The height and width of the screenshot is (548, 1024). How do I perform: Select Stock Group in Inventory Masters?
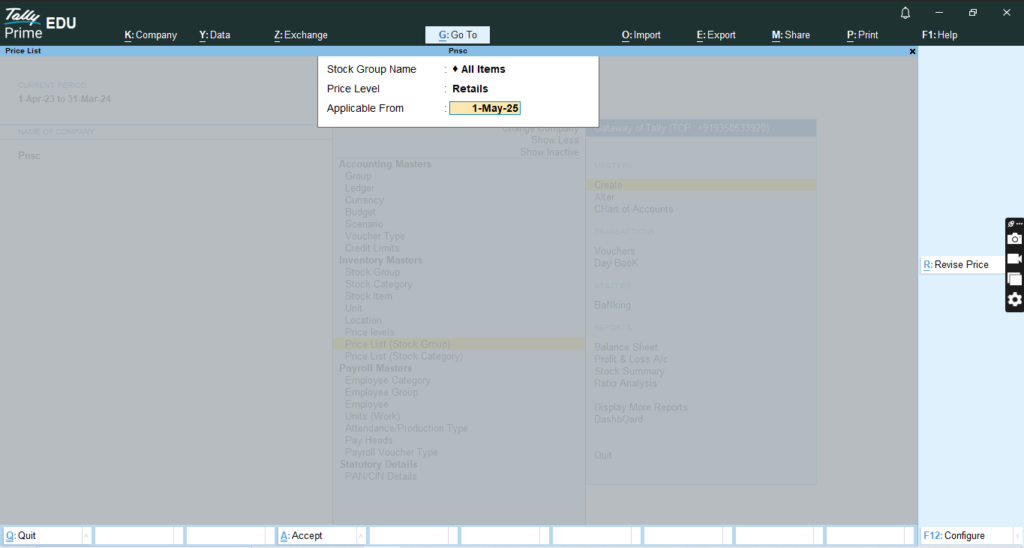(x=372, y=272)
